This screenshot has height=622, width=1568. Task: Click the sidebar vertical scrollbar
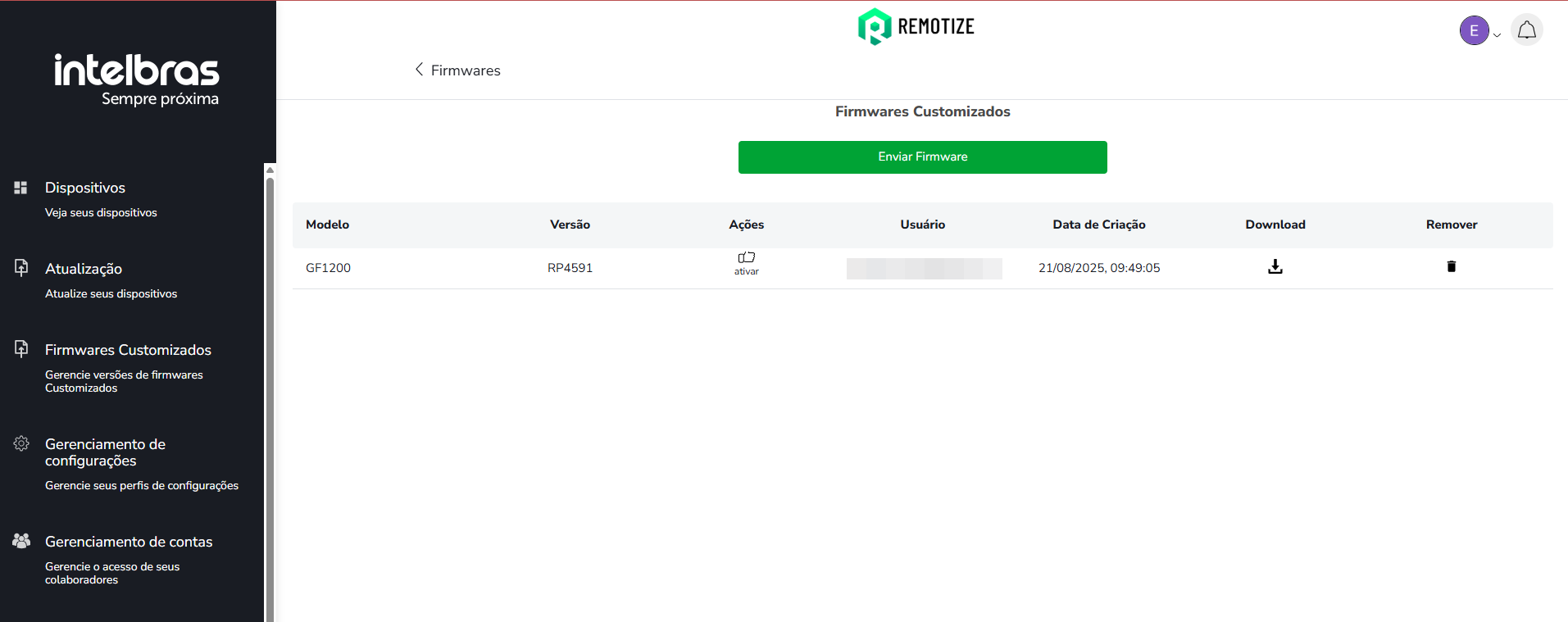click(270, 393)
